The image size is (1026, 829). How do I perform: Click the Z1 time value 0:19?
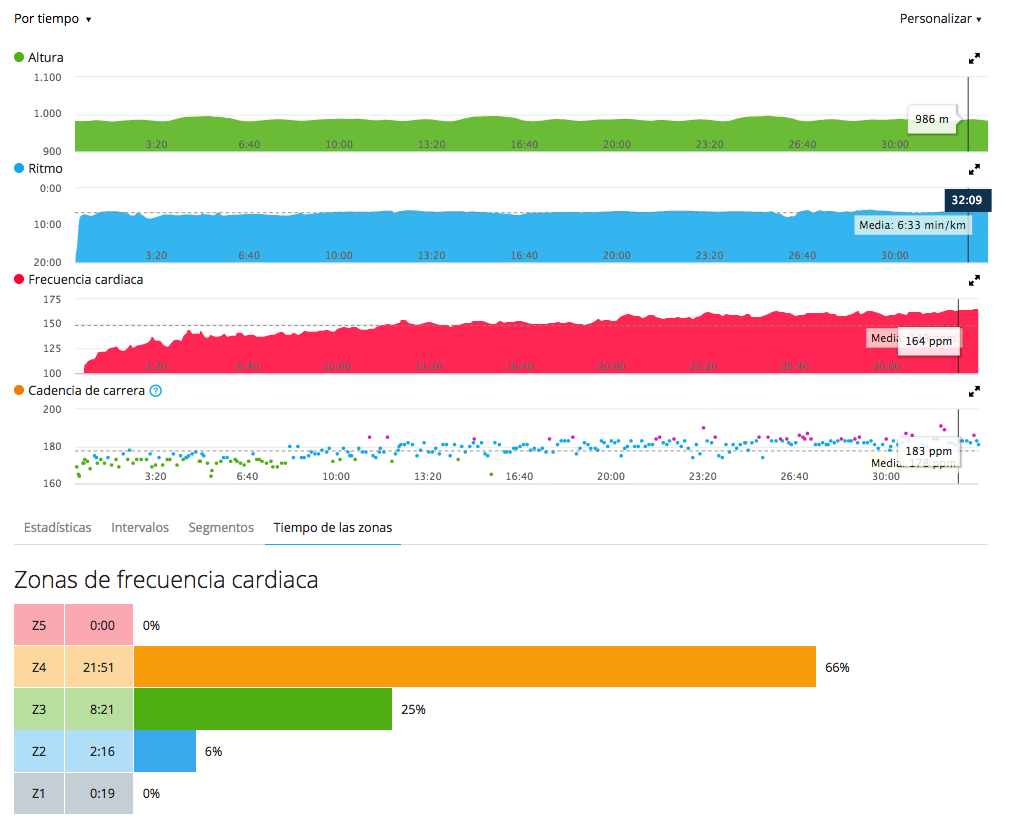[102, 793]
